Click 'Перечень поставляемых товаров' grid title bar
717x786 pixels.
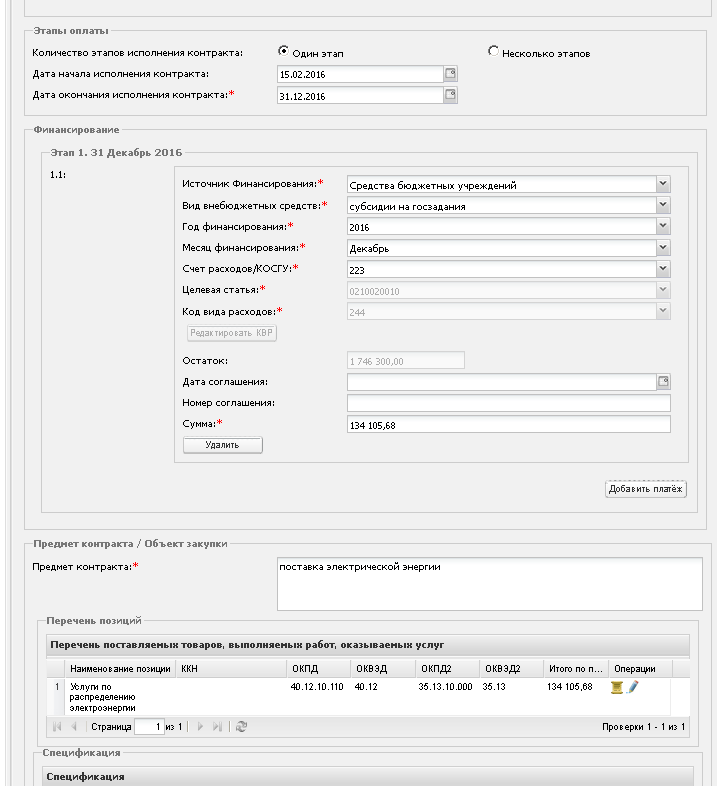point(368,645)
